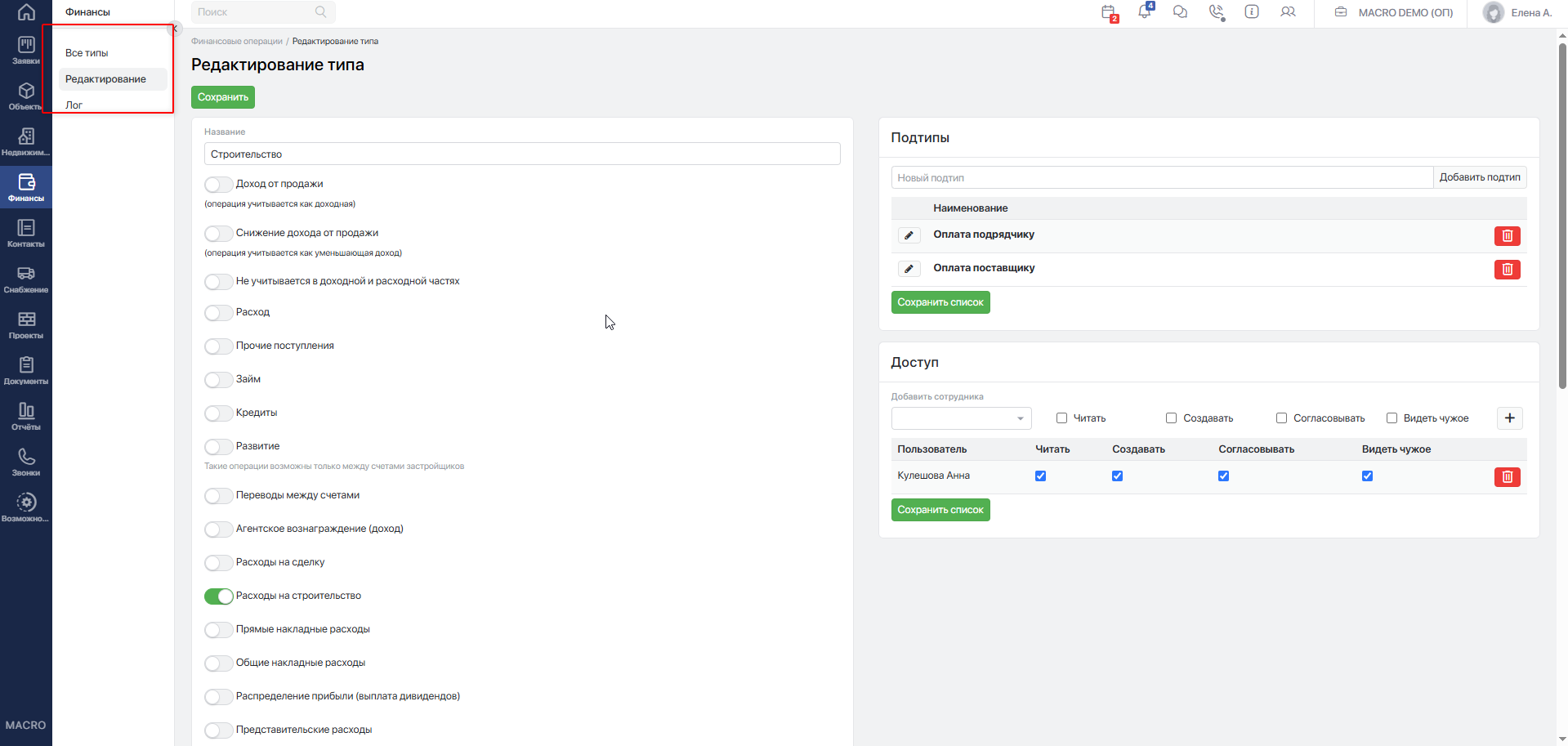The image size is (1568, 746).
Task: Open the home icon in sidebar
Action: coord(26,11)
